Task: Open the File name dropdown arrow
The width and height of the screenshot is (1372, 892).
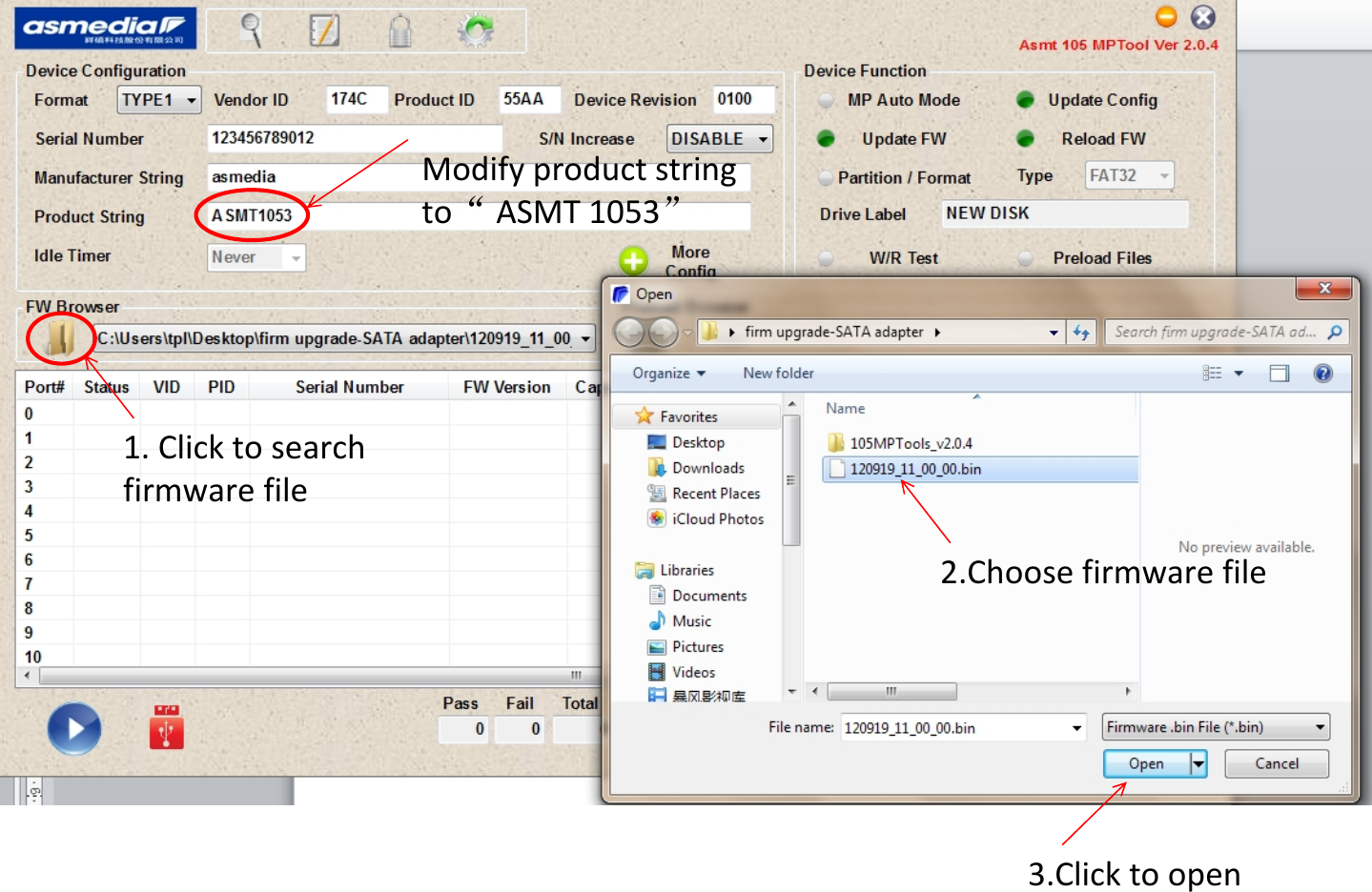Action: tap(1076, 728)
